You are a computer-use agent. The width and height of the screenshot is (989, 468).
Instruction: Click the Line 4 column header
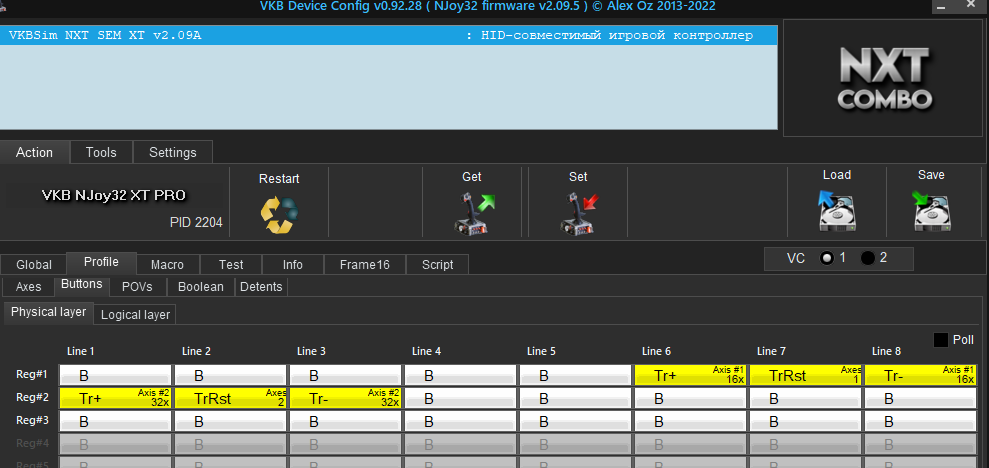(x=426, y=351)
